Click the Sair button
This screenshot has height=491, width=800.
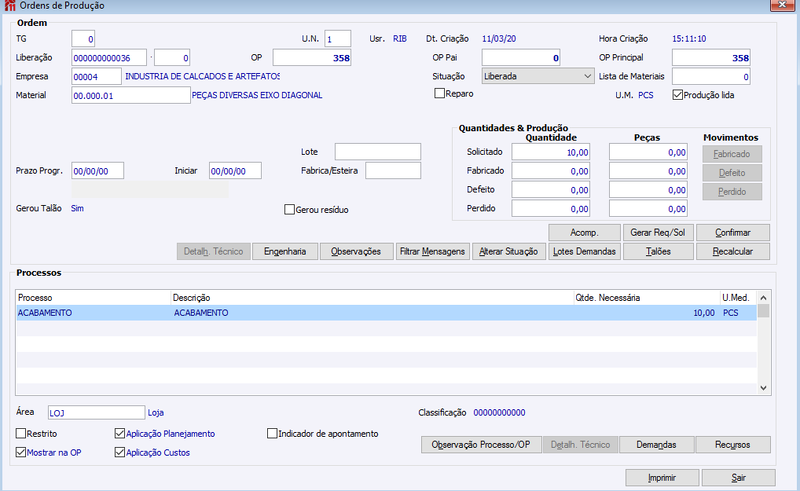pos(738,478)
